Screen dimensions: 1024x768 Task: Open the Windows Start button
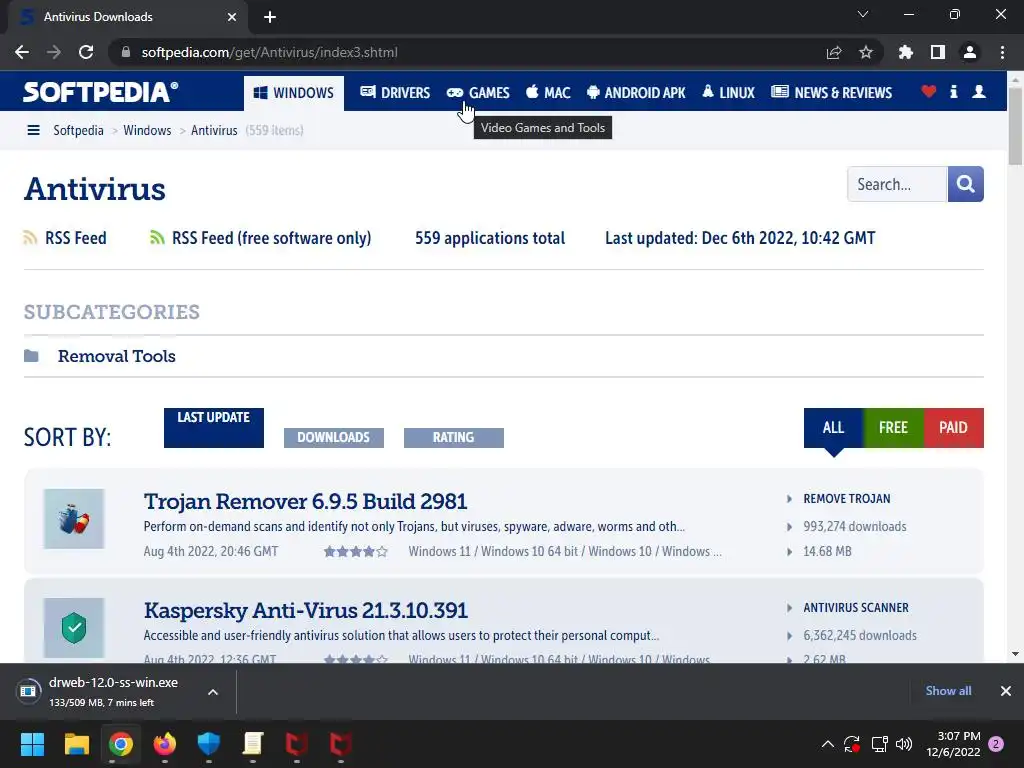click(x=33, y=744)
